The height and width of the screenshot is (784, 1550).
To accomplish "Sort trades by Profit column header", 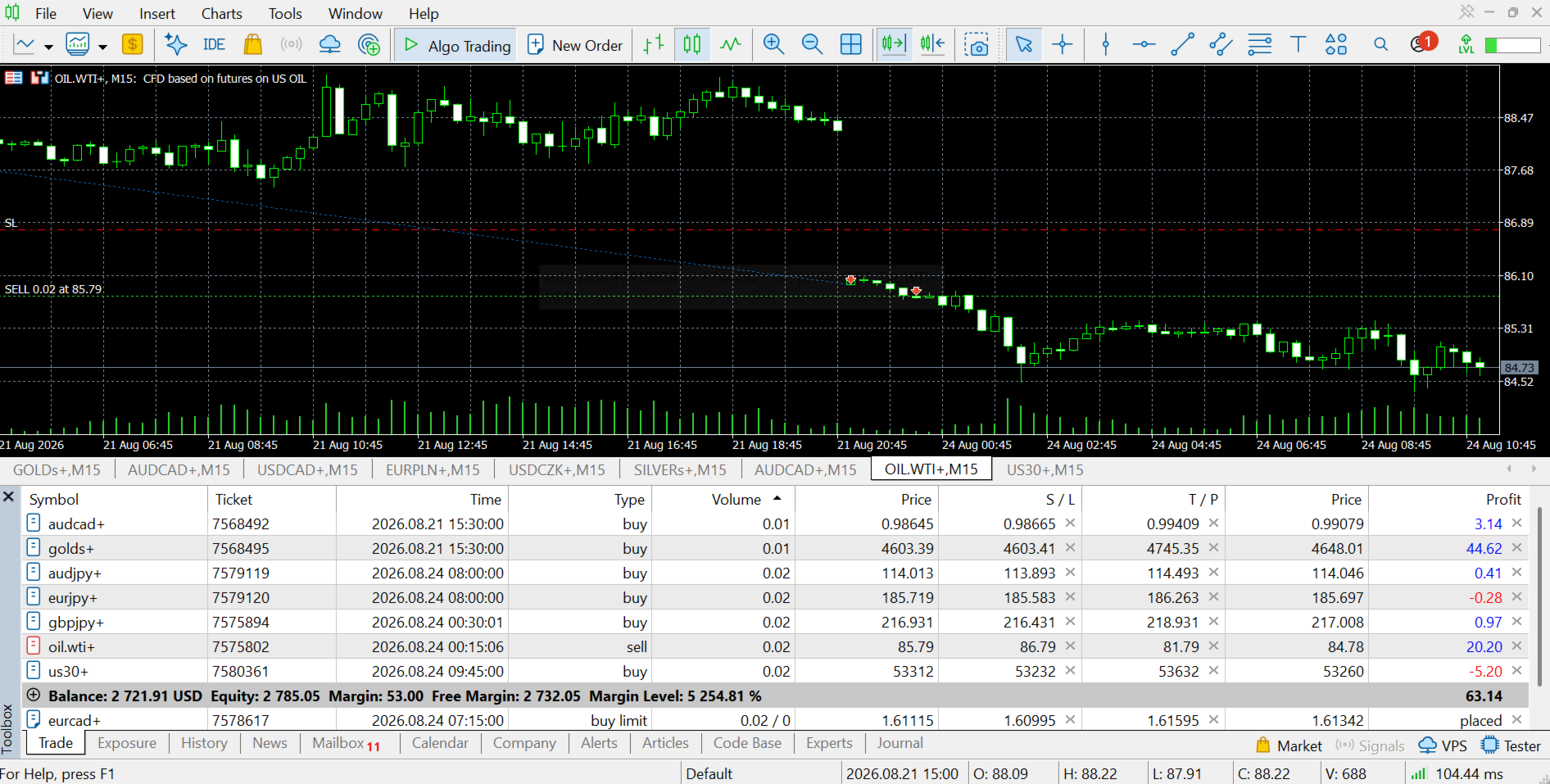I will (1503, 499).
